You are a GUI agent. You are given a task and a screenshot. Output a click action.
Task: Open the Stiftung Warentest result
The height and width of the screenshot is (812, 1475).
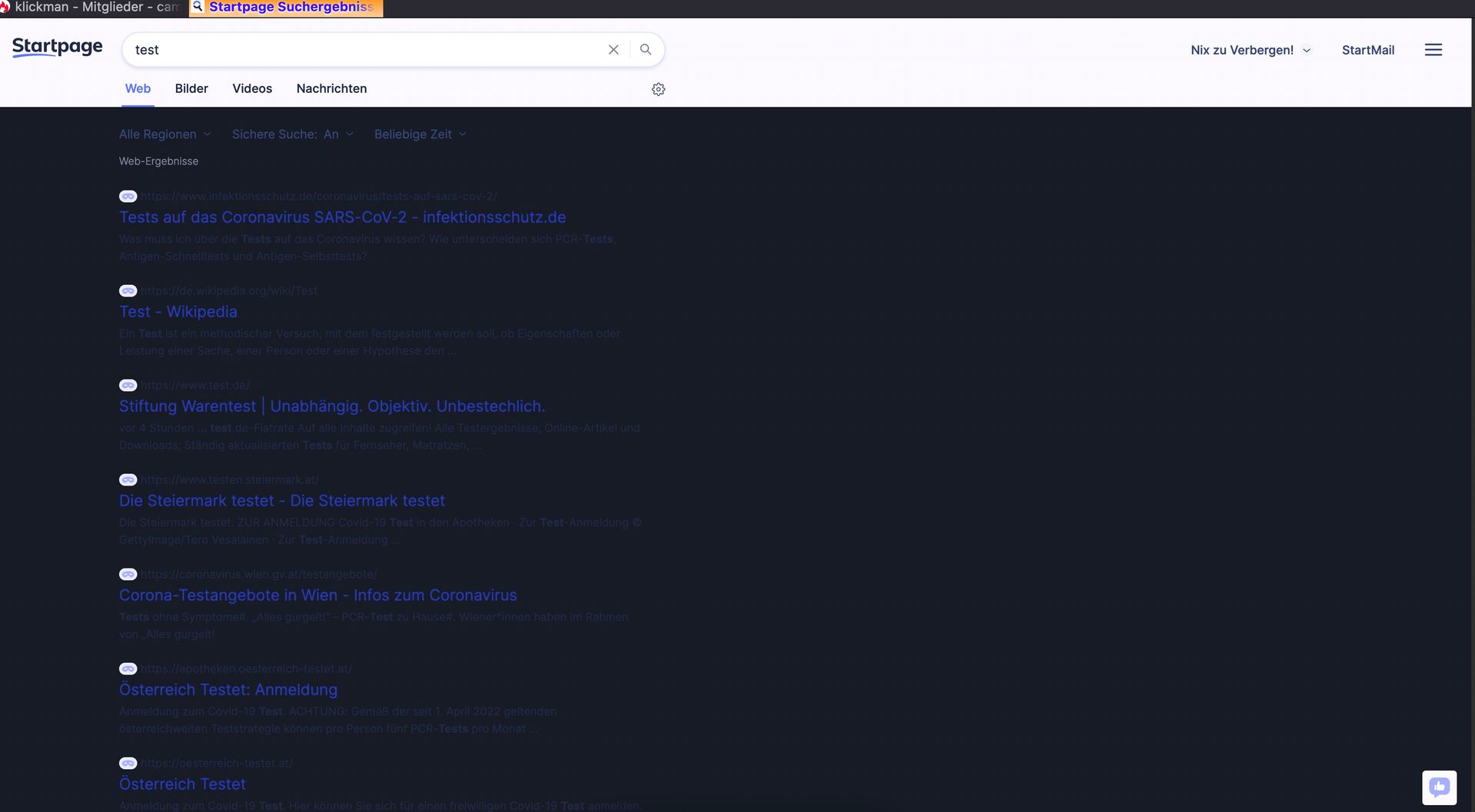point(332,406)
